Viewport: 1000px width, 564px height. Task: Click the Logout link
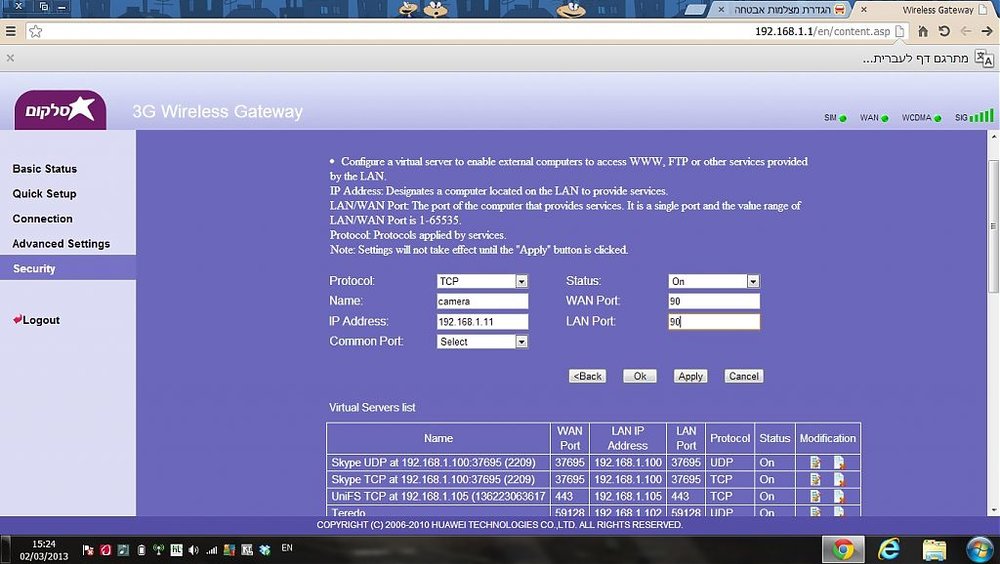[x=36, y=320]
